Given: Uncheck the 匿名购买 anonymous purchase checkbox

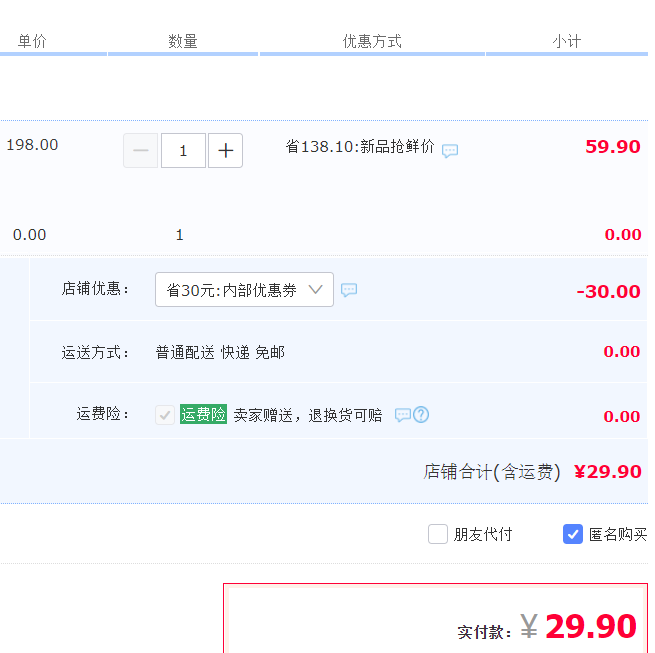Looking at the screenshot, I should pyautogui.click(x=573, y=534).
